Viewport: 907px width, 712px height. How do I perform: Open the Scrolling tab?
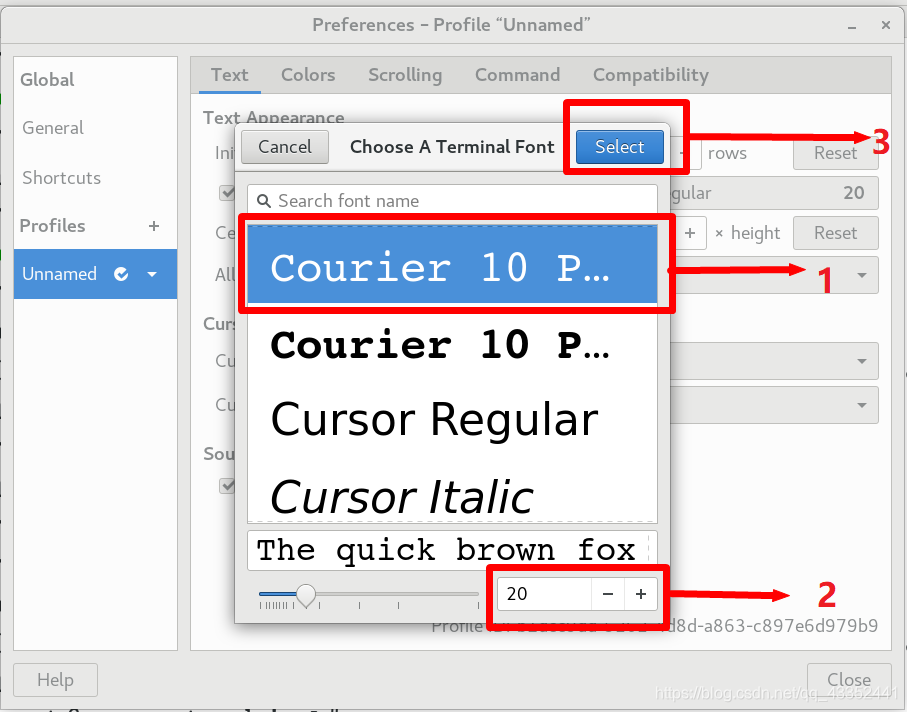pyautogui.click(x=405, y=75)
